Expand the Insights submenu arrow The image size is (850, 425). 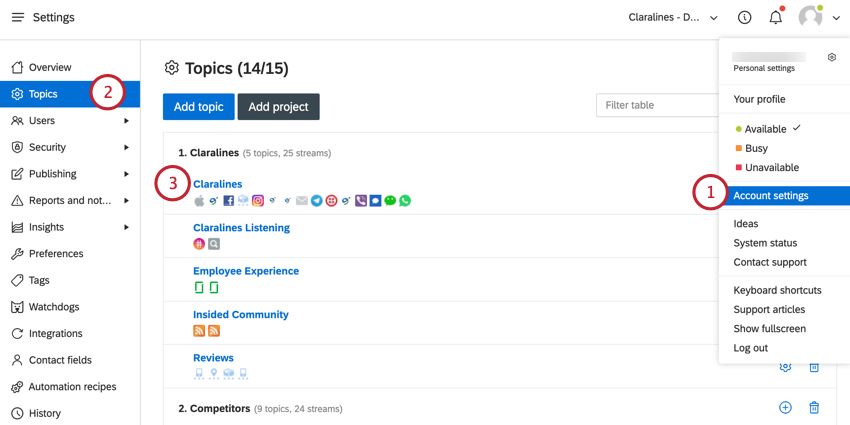point(126,227)
